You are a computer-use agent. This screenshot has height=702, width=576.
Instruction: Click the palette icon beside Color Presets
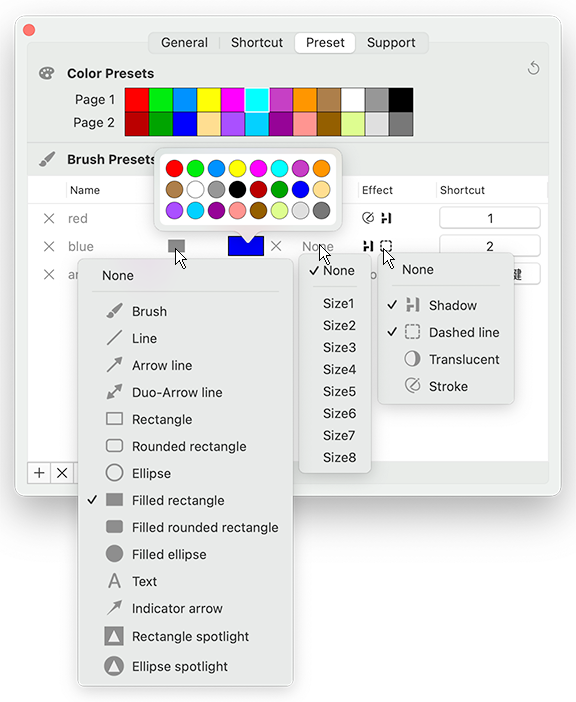(x=47, y=73)
